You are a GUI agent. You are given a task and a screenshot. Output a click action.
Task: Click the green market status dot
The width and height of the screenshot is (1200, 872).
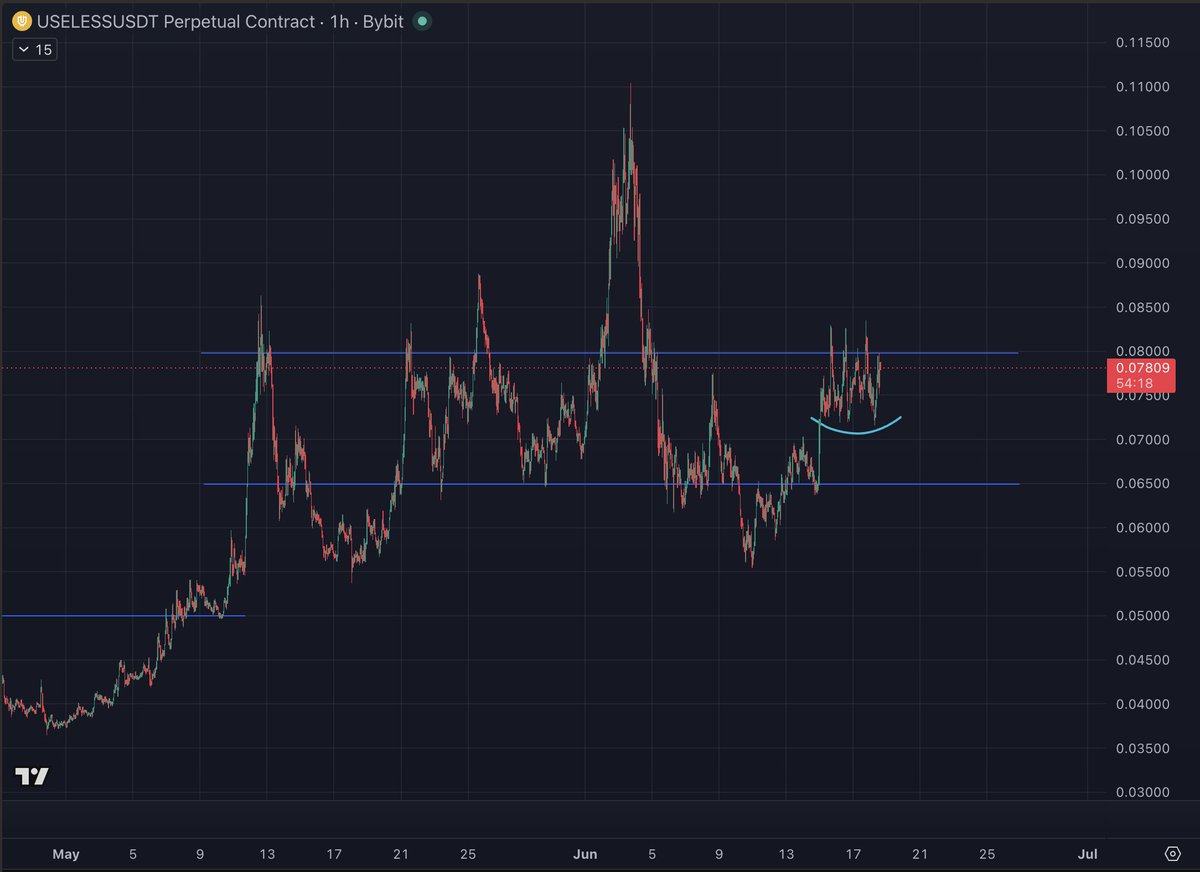(x=423, y=21)
